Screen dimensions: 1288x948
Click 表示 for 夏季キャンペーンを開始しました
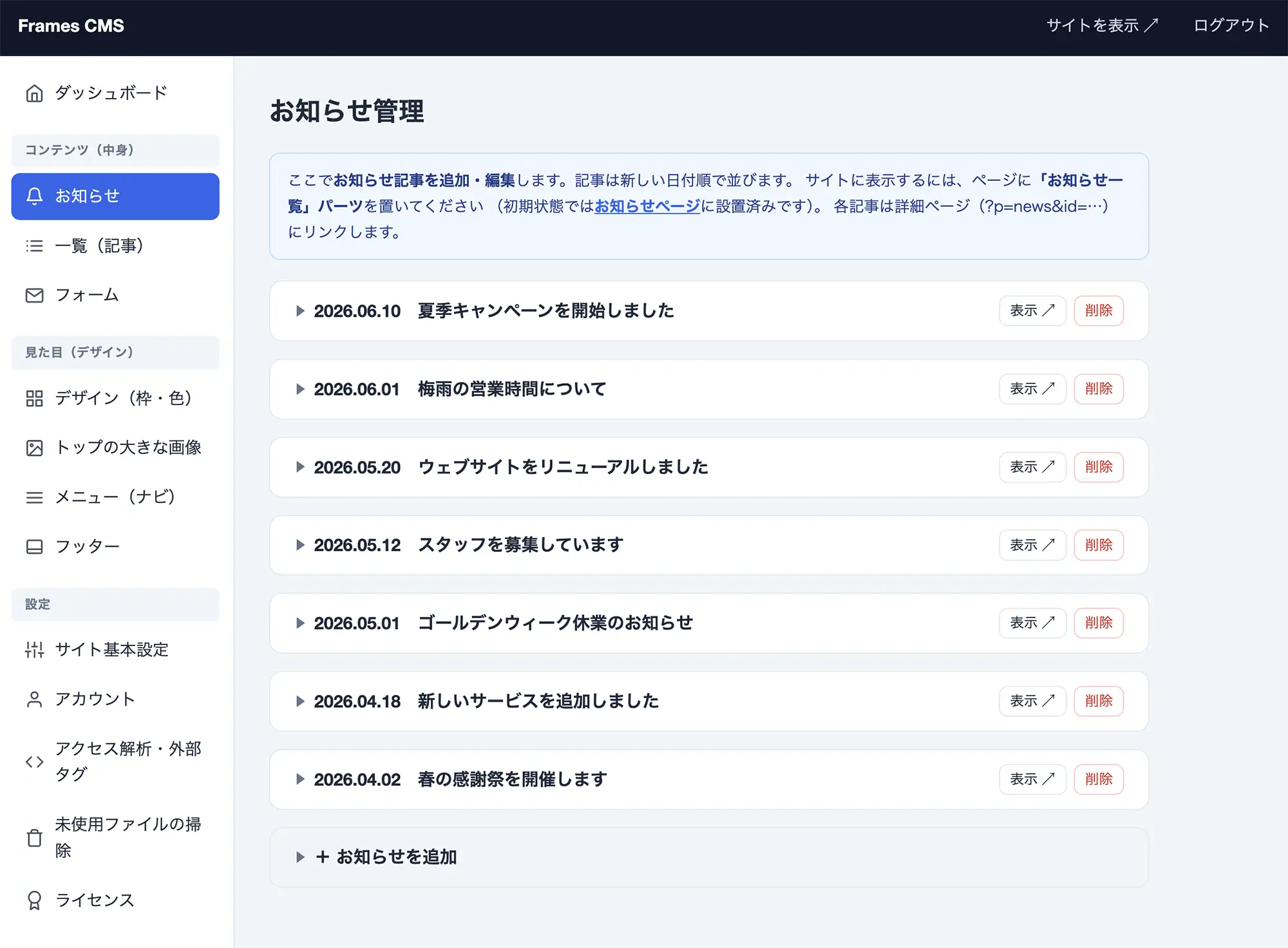coord(1032,311)
